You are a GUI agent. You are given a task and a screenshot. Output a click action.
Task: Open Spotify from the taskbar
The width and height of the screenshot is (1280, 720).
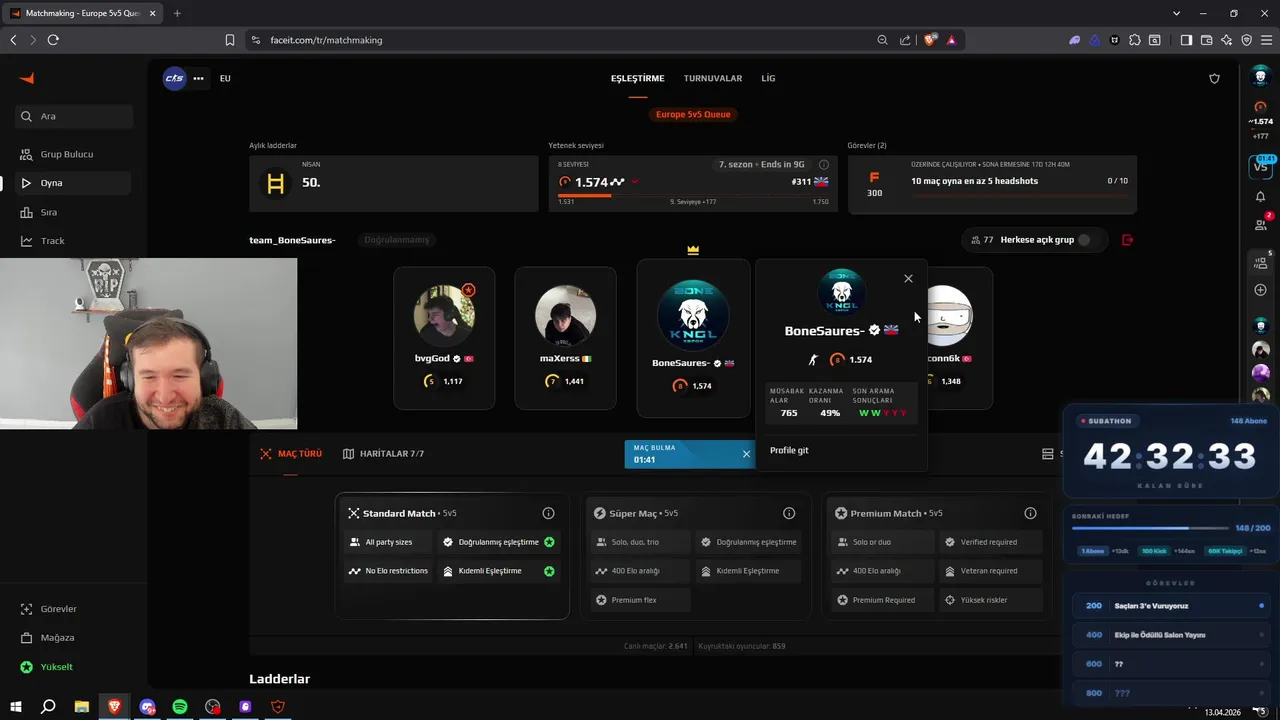(x=180, y=707)
